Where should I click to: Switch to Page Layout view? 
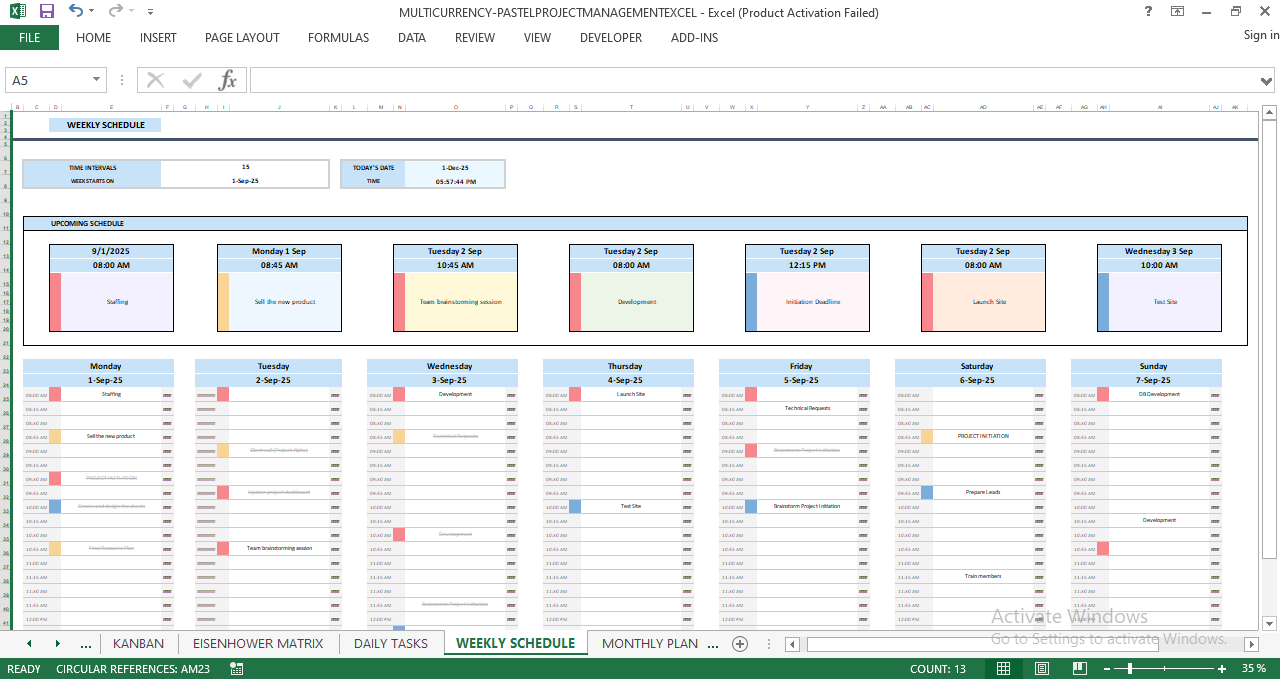[1042, 669]
